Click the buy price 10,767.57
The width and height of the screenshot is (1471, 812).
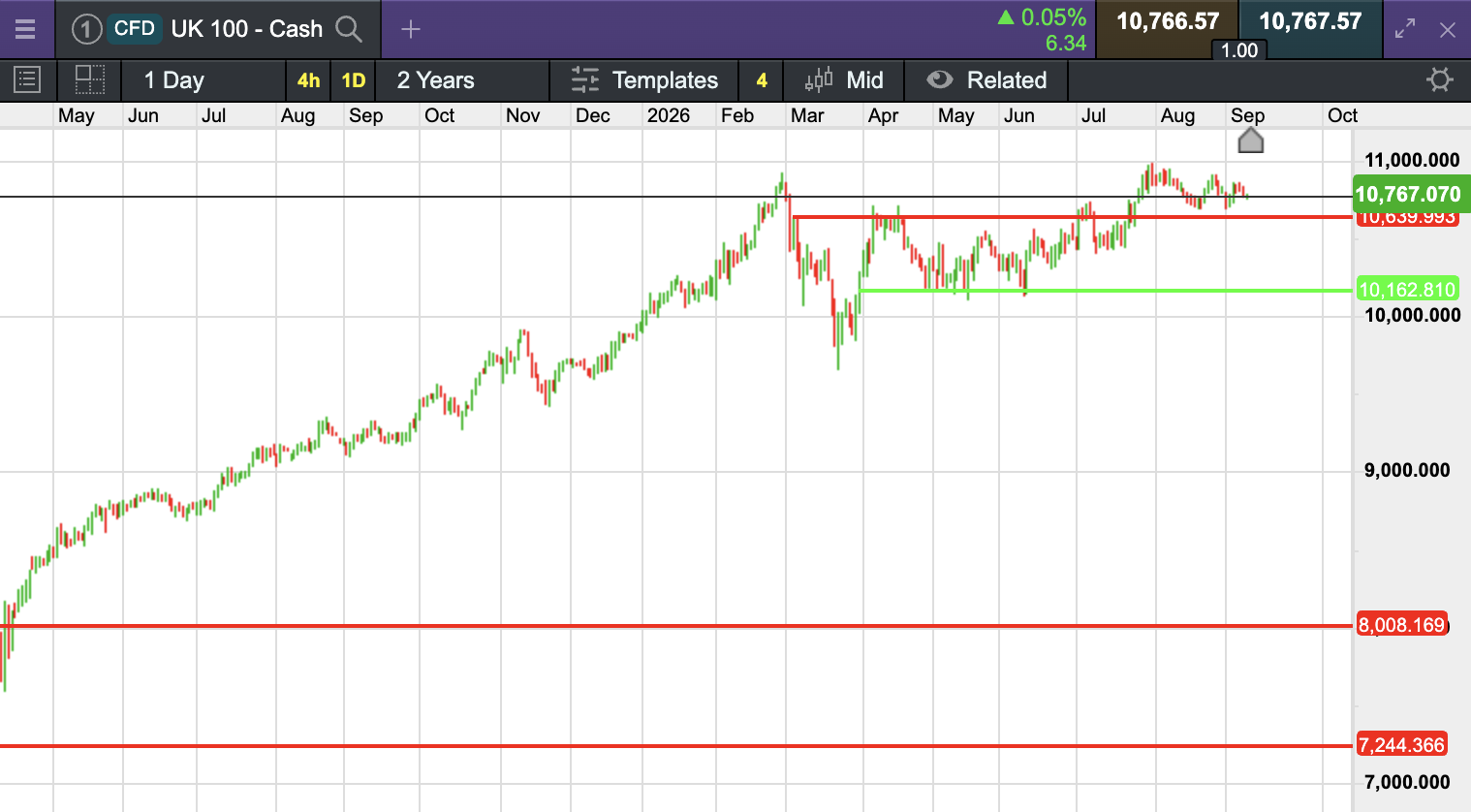[x=1310, y=21]
